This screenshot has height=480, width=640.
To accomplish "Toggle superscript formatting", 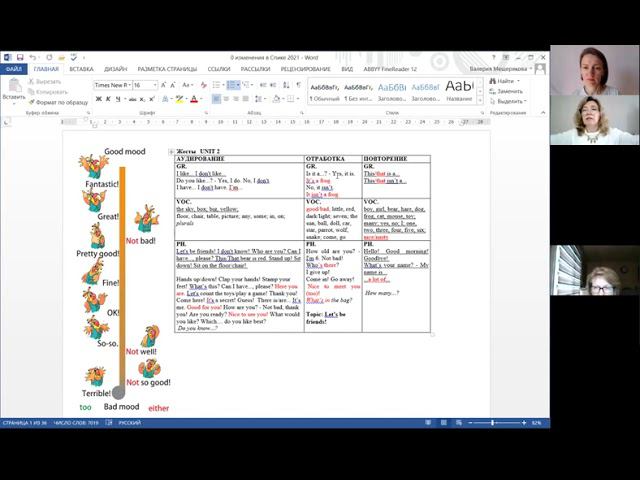I will pyautogui.click(x=152, y=99).
